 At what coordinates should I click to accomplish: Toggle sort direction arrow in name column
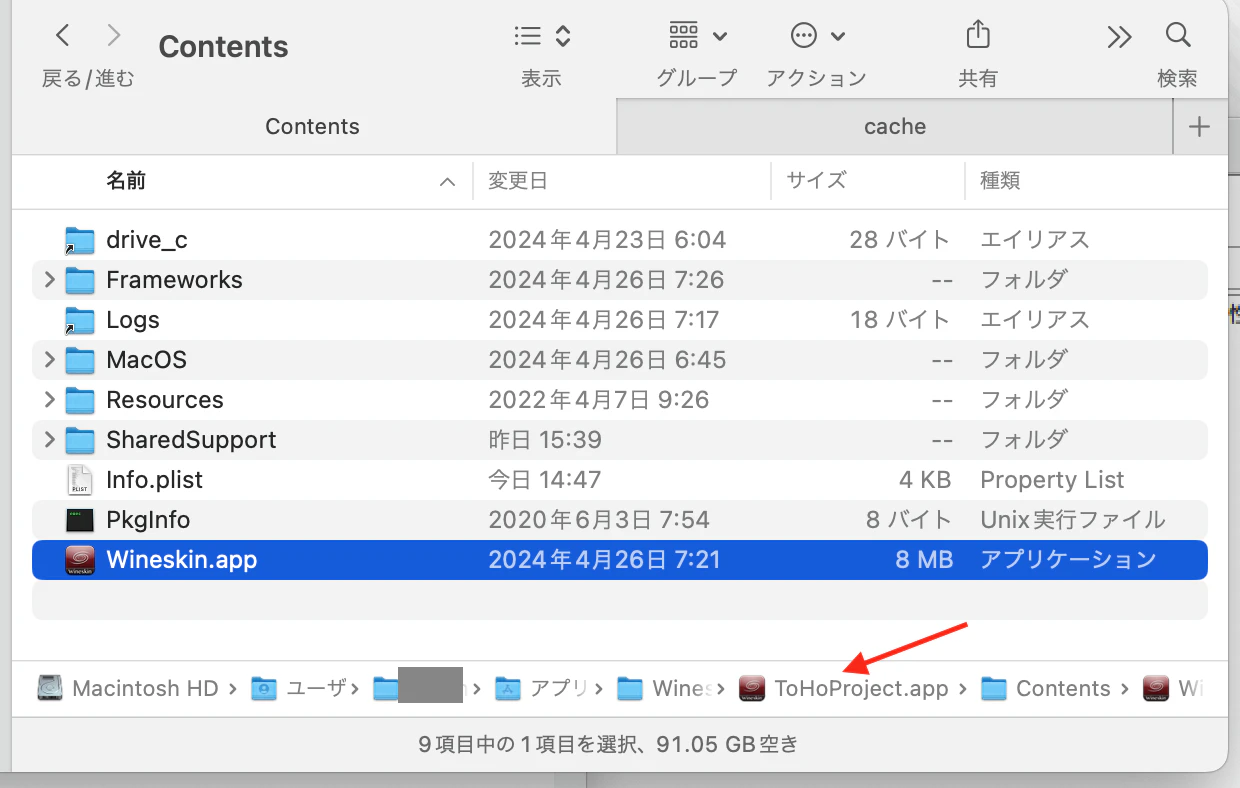point(447,182)
